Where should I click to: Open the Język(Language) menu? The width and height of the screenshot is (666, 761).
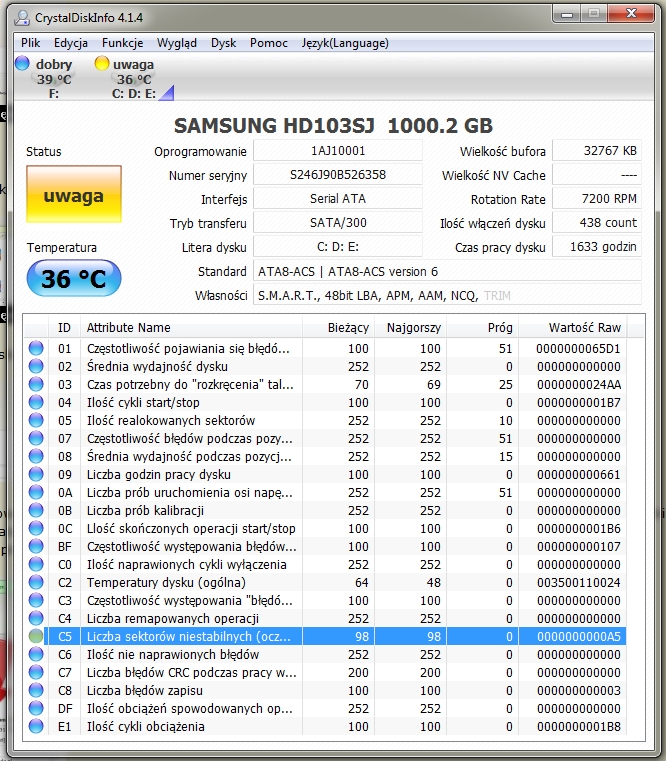(x=345, y=43)
